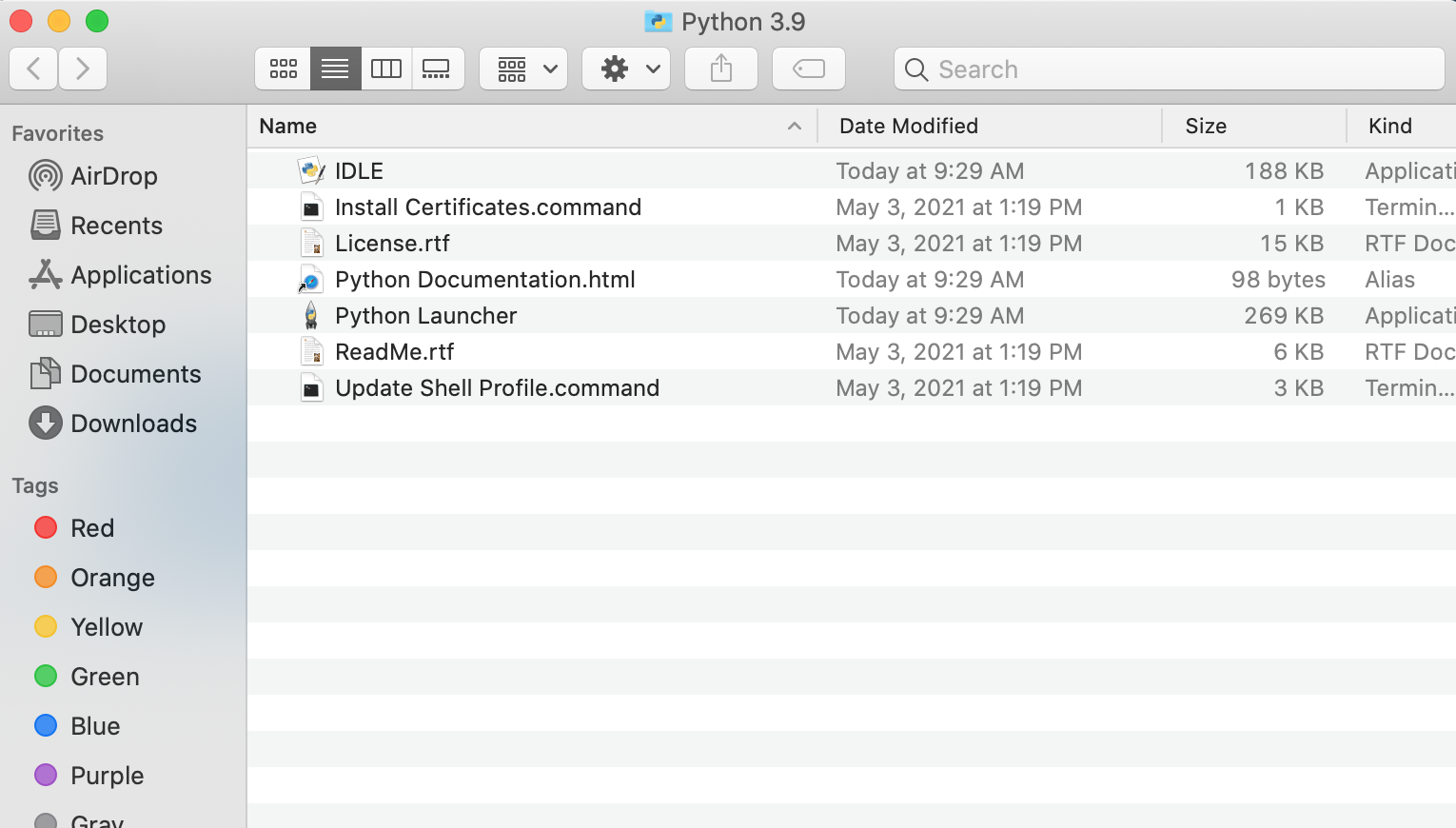
Task: Select the Orange tag
Action: point(94,578)
